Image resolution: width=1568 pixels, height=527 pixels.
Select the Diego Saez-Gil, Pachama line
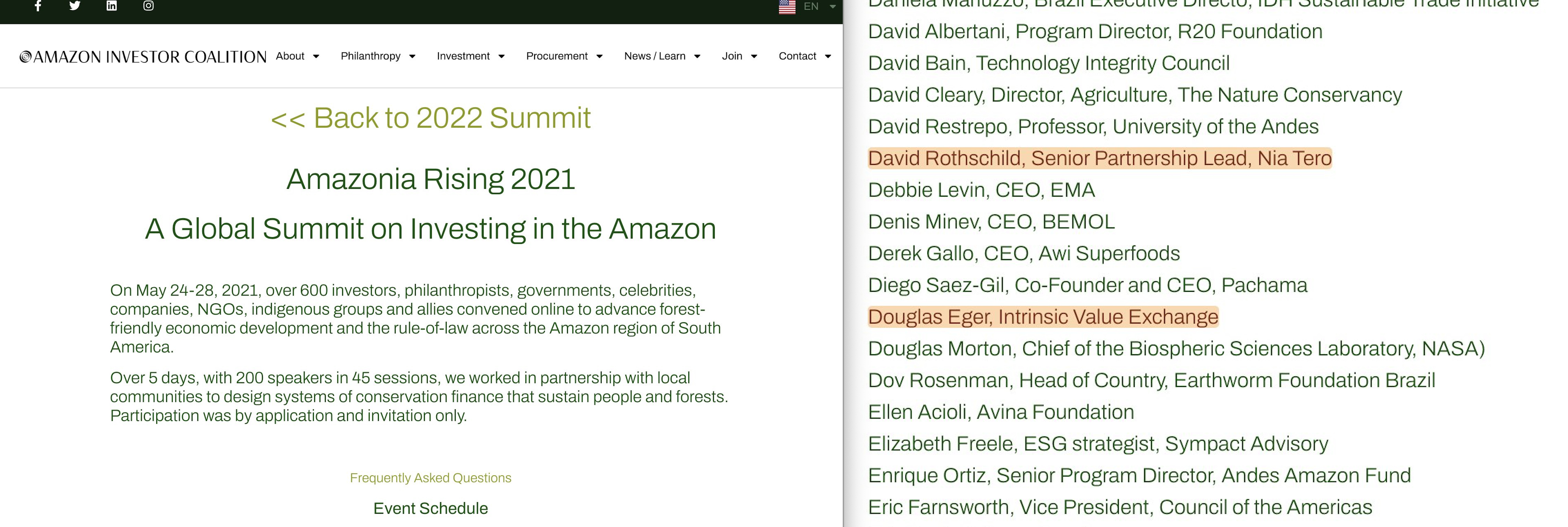1088,285
